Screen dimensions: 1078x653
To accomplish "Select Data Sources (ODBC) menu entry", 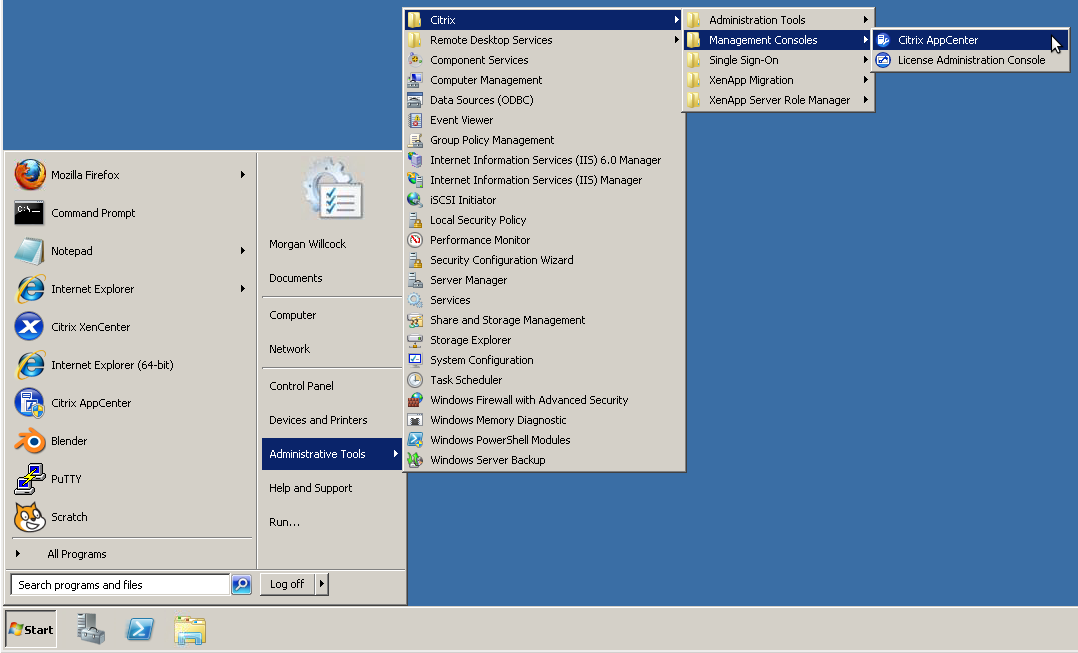I will [544, 100].
